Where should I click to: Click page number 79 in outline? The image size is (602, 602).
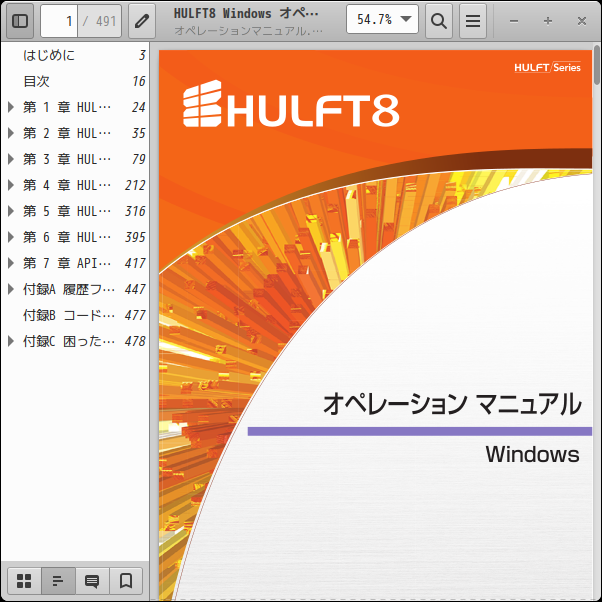point(139,159)
